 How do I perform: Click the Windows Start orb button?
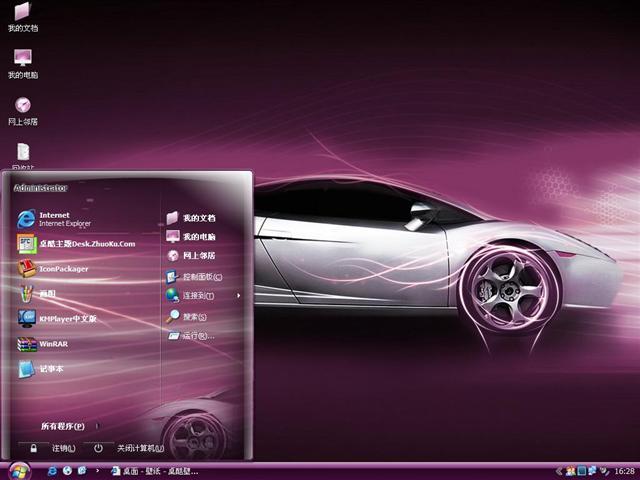click(18, 469)
